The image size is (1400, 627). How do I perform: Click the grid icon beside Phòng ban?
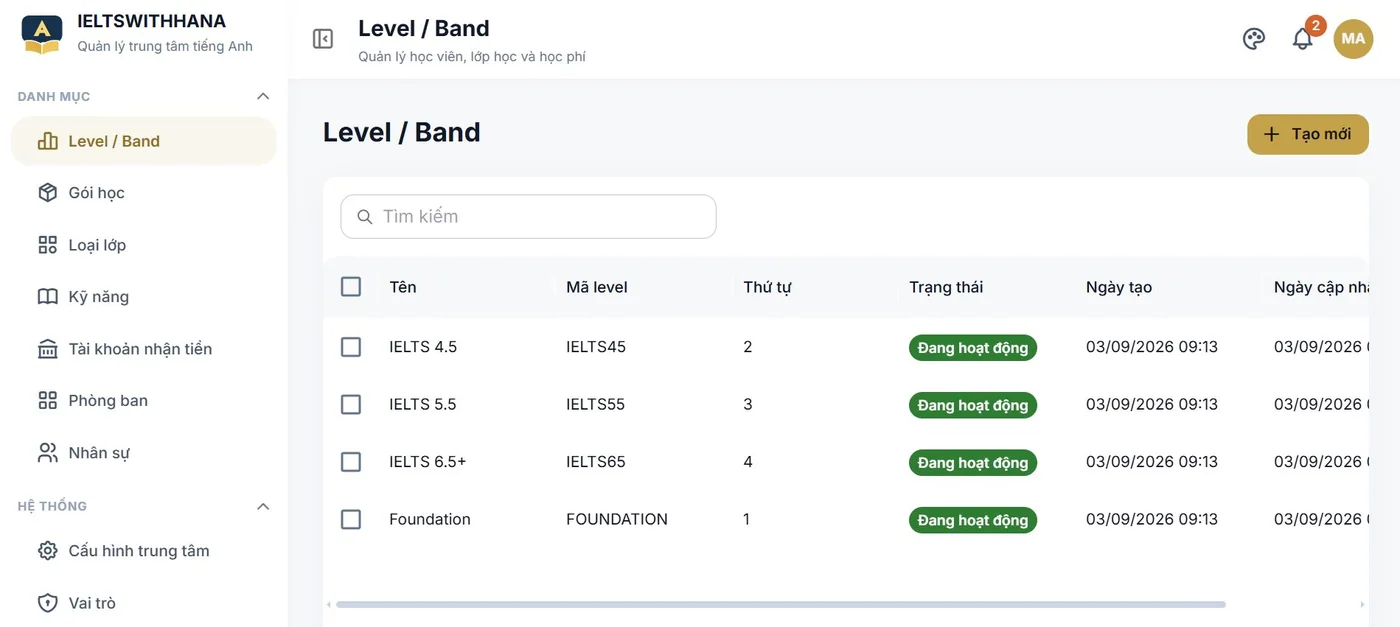point(47,401)
